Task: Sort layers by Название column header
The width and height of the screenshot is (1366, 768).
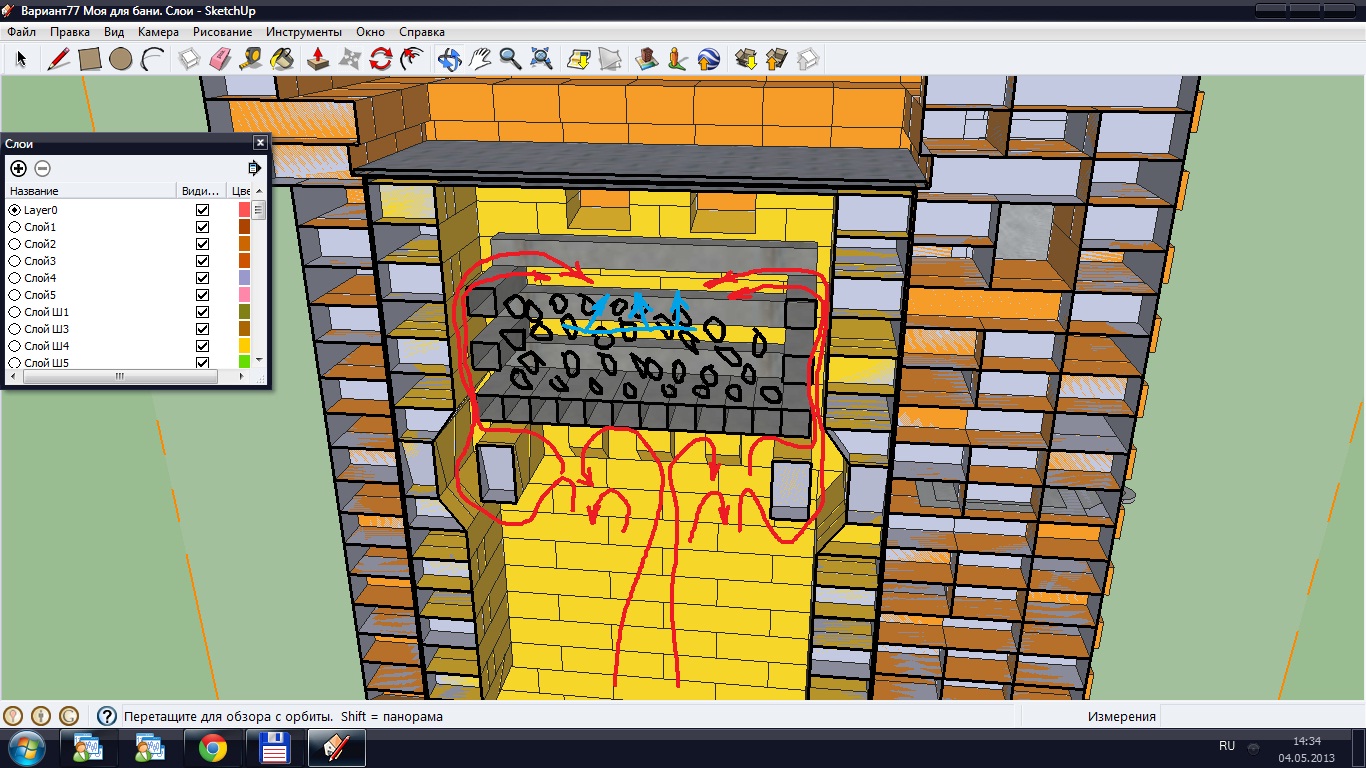Action: click(x=90, y=191)
